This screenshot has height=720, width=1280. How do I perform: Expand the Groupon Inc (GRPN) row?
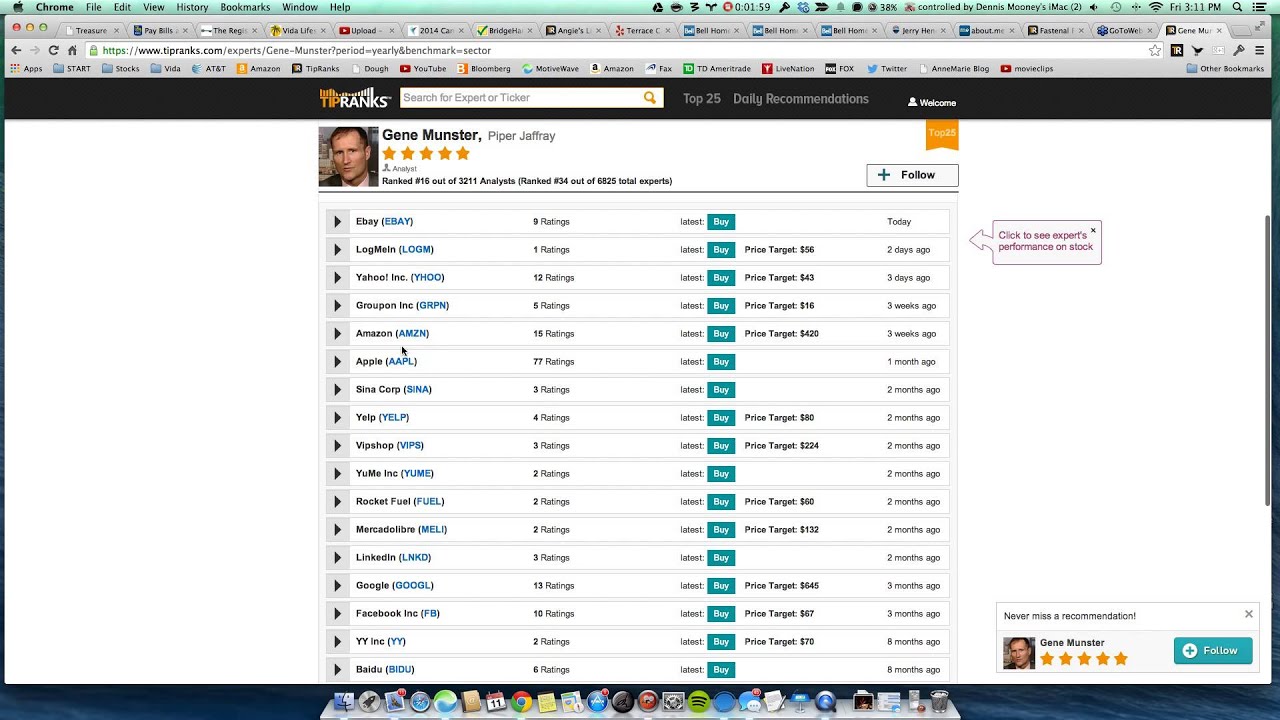pos(337,306)
